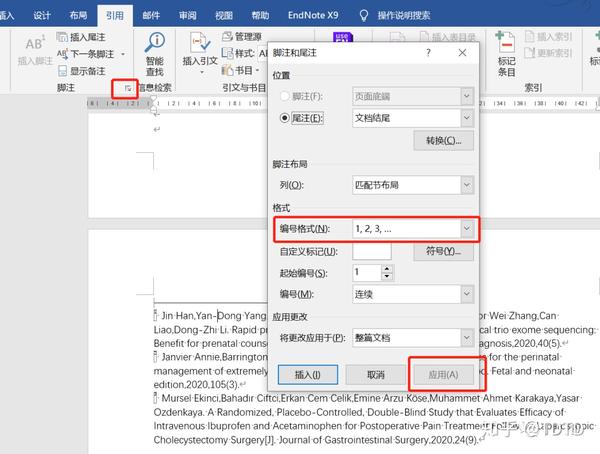
Task: Click the lightbulb Tell Me icon
Action: pyautogui.click(x=364, y=15)
